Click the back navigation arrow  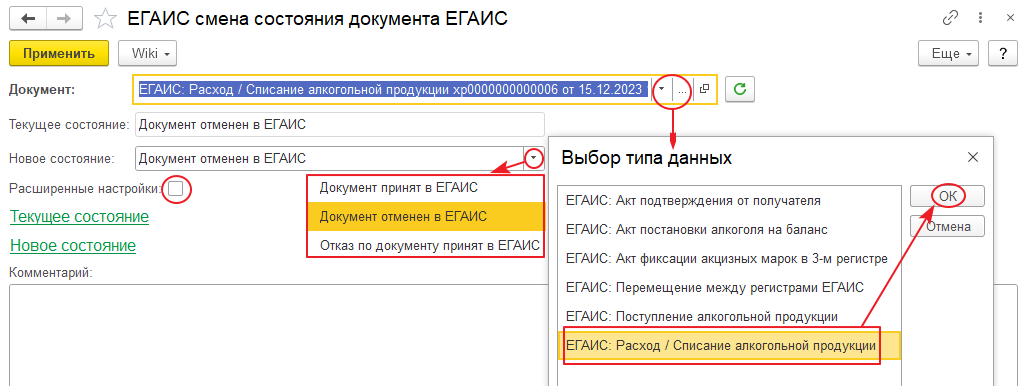tap(29, 19)
